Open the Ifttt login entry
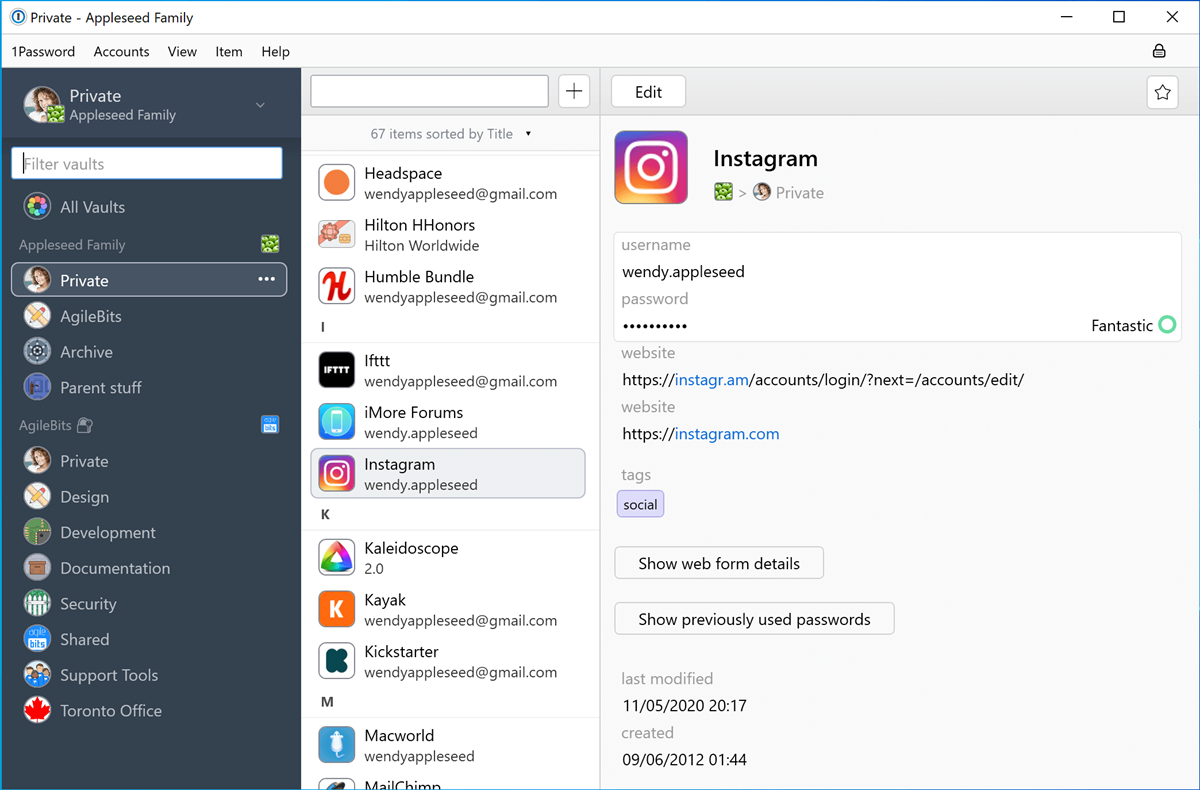 (x=449, y=370)
